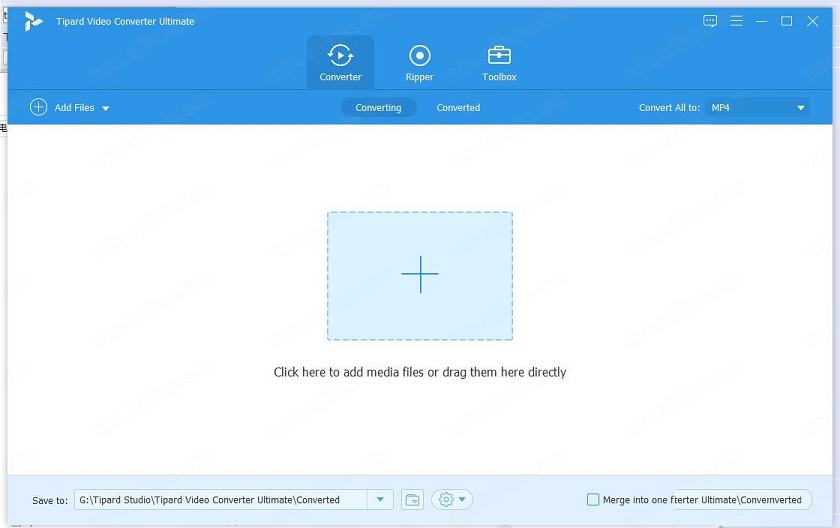Switch to the Converted tab
The image size is (840, 528).
[x=458, y=108]
